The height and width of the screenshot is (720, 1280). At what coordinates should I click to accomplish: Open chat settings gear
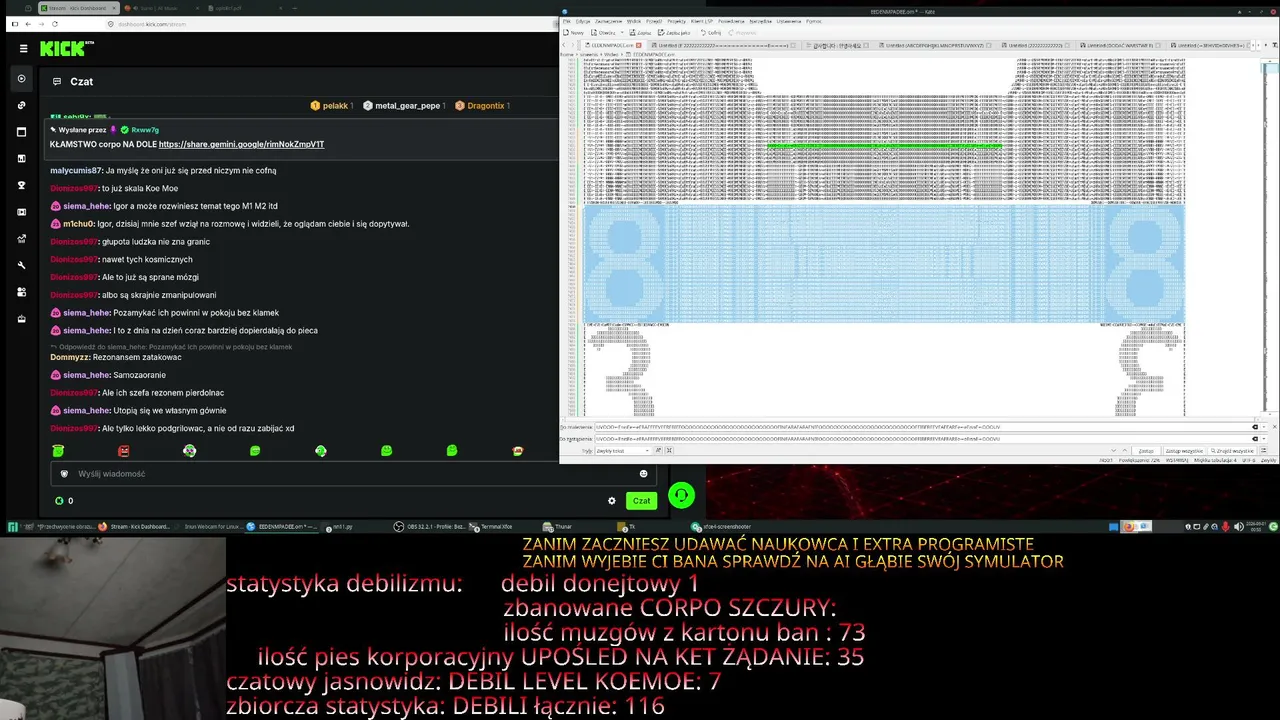[x=612, y=501]
